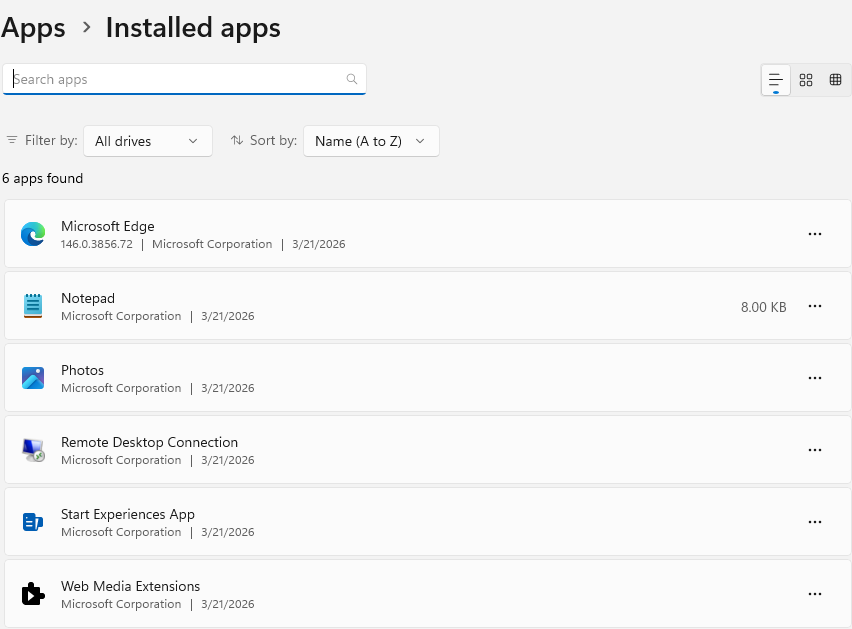Screen dimensions: 852x629
Task: Click the Start Experiences App icon
Action: click(x=33, y=522)
